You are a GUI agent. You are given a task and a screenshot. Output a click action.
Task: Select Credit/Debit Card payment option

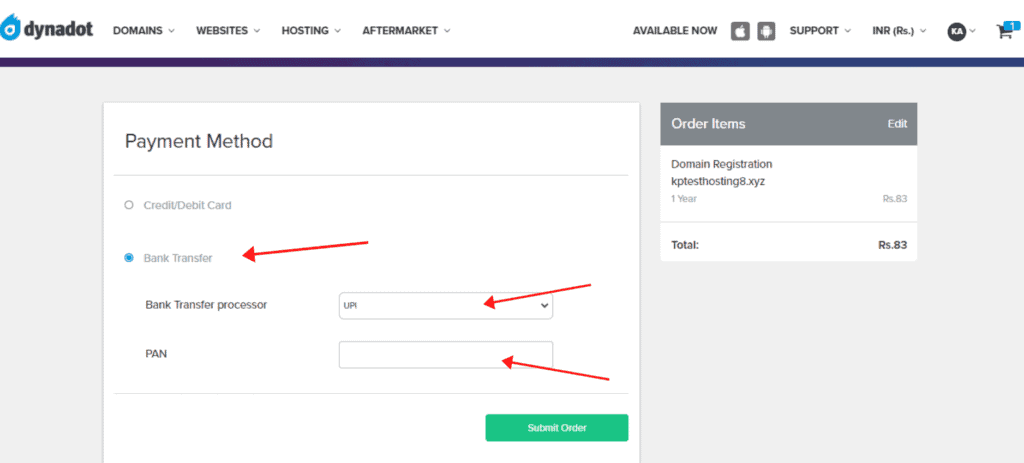click(129, 205)
